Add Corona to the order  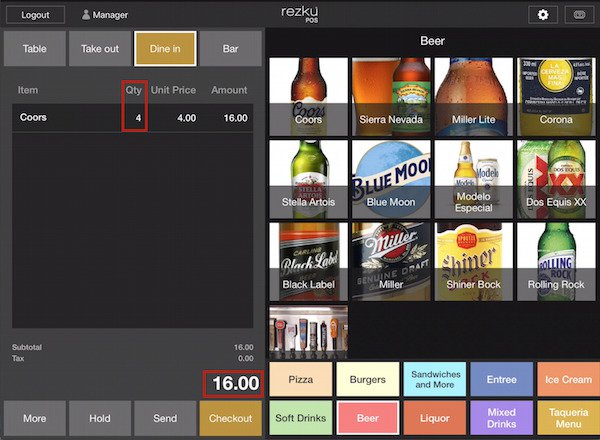point(556,97)
